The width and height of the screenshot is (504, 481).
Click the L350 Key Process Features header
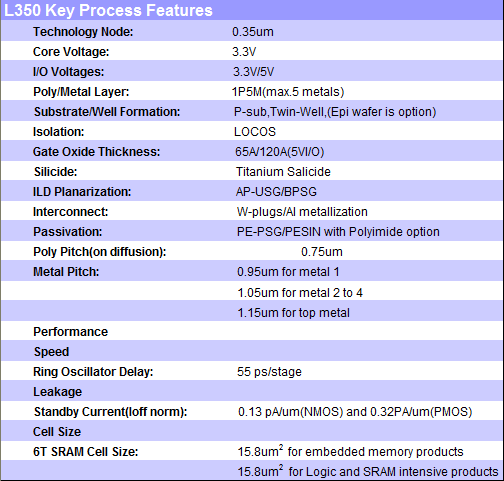(108, 10)
